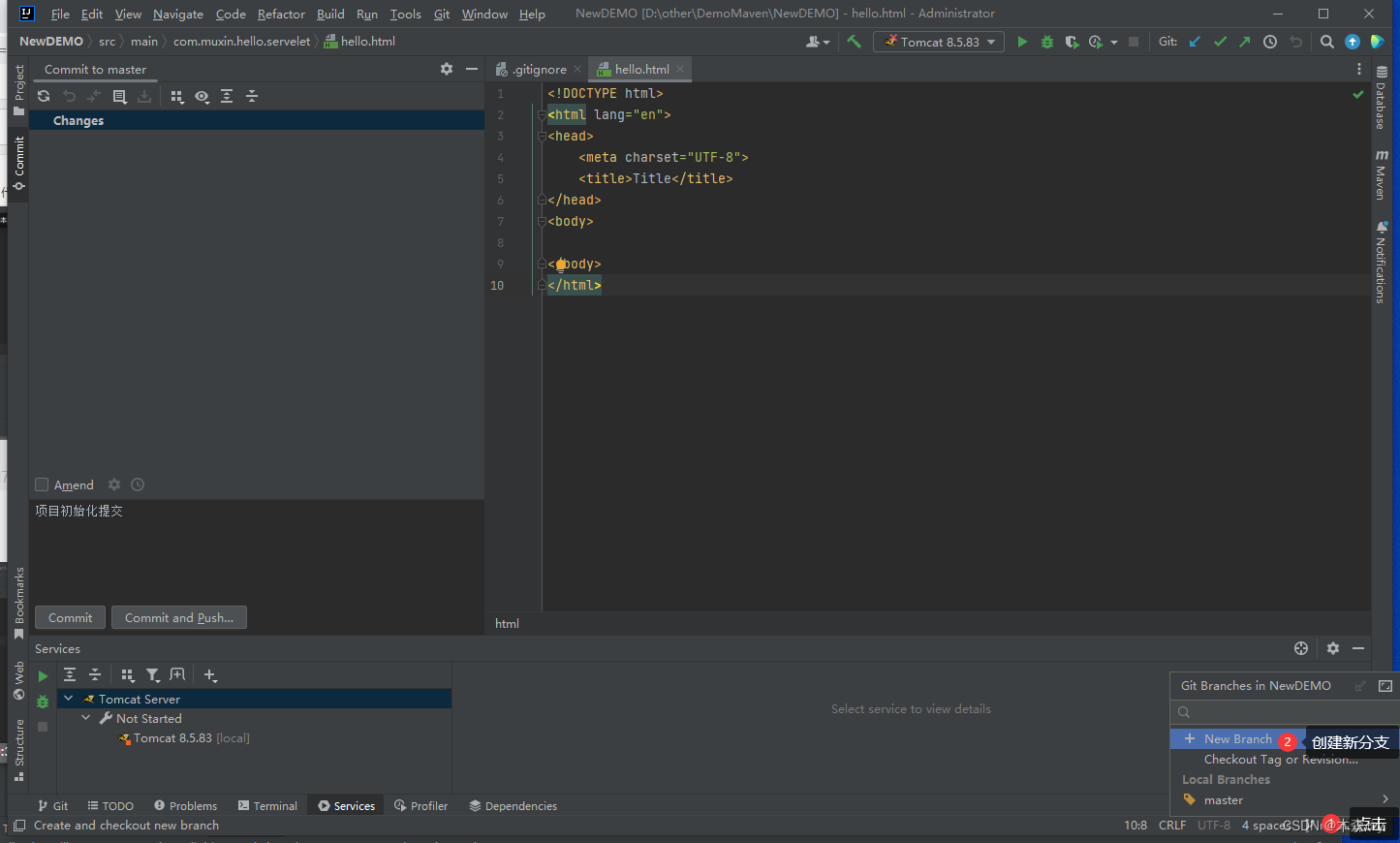The image size is (1400, 843).
Task: Open Services filter dropdown
Action: pos(153,675)
